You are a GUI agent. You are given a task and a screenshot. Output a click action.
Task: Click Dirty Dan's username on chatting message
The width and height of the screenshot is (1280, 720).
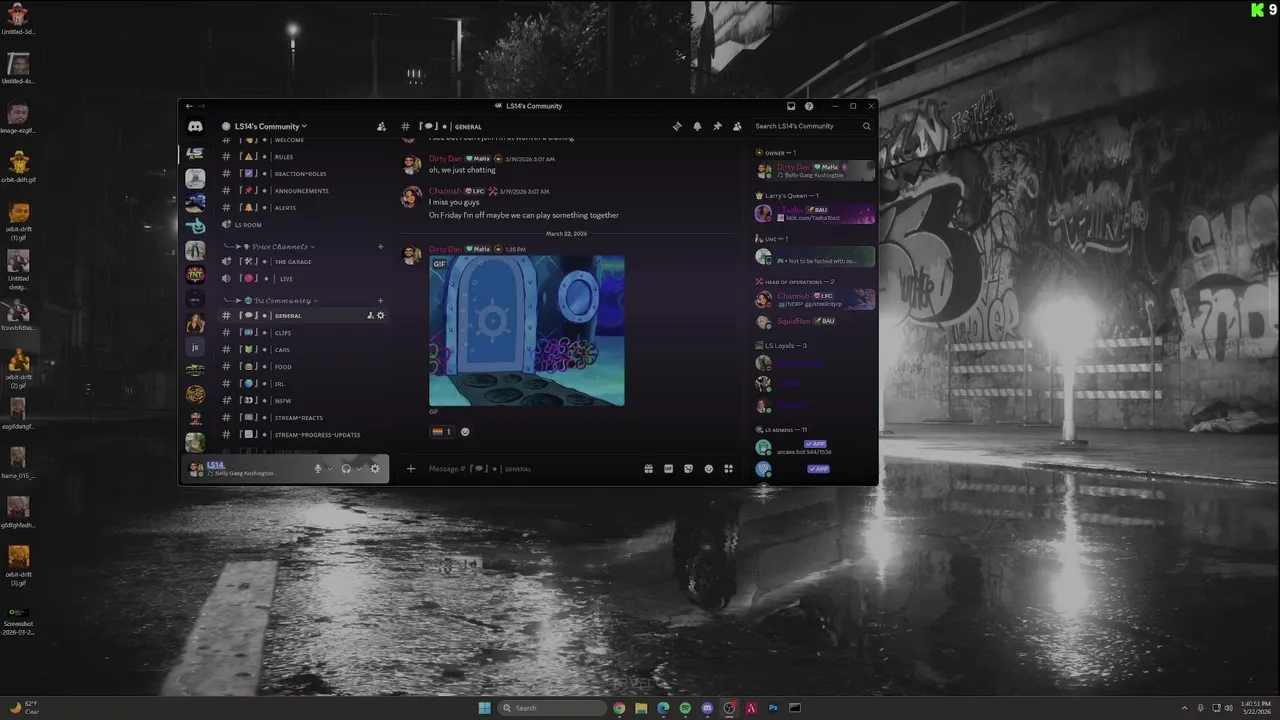pyautogui.click(x=445, y=159)
